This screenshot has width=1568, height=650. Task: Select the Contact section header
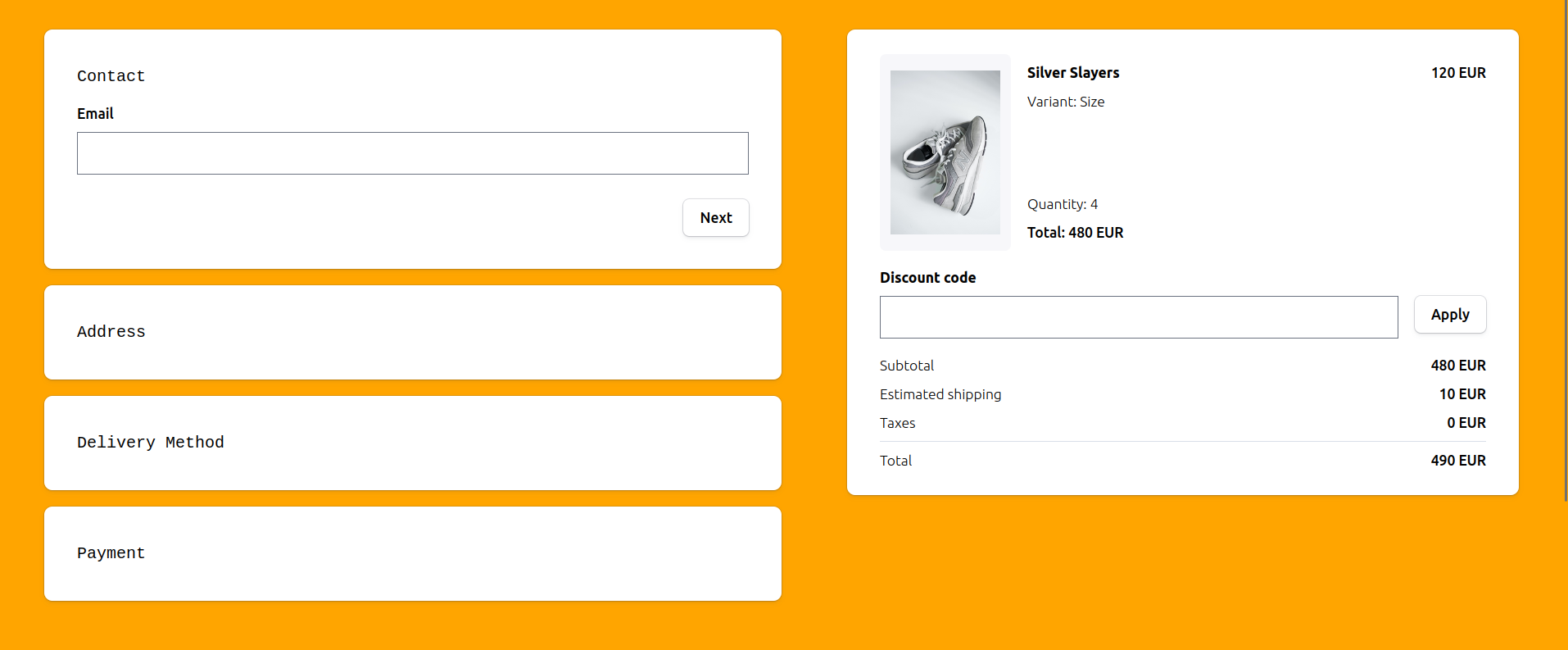pyautogui.click(x=111, y=75)
